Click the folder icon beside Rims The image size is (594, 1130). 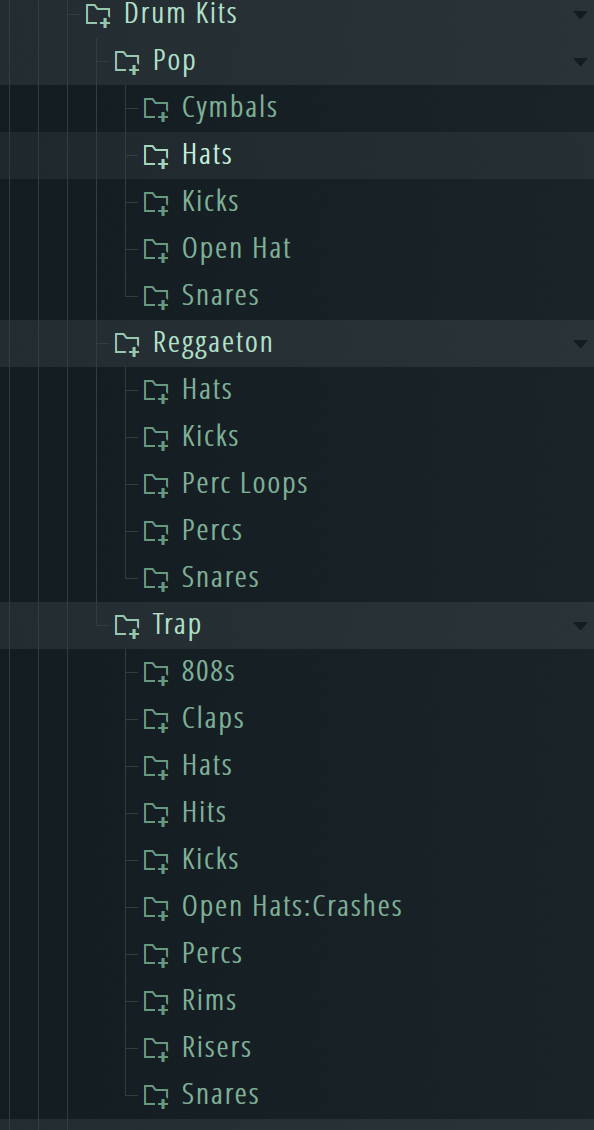(156, 1002)
